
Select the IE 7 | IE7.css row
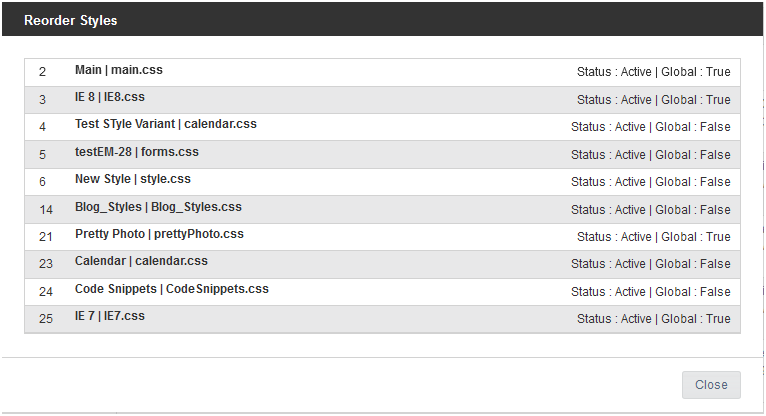(x=110, y=317)
